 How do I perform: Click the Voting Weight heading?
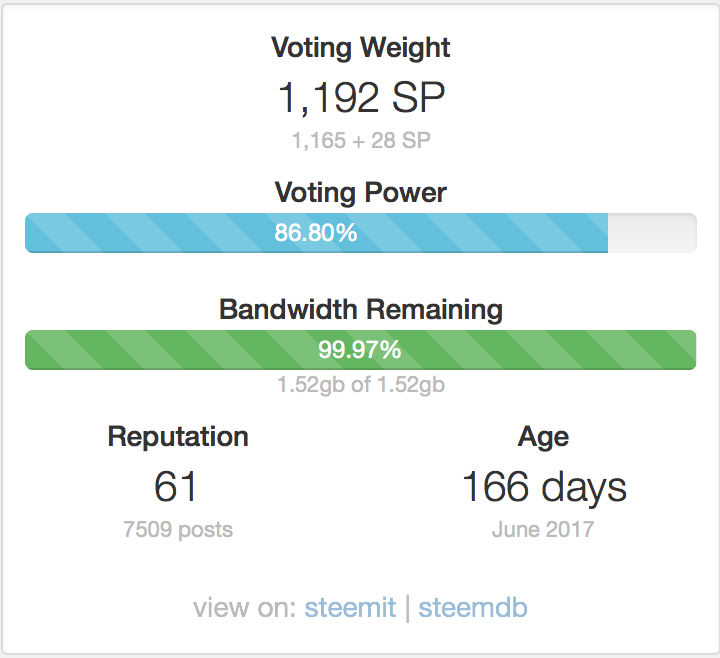(360, 47)
